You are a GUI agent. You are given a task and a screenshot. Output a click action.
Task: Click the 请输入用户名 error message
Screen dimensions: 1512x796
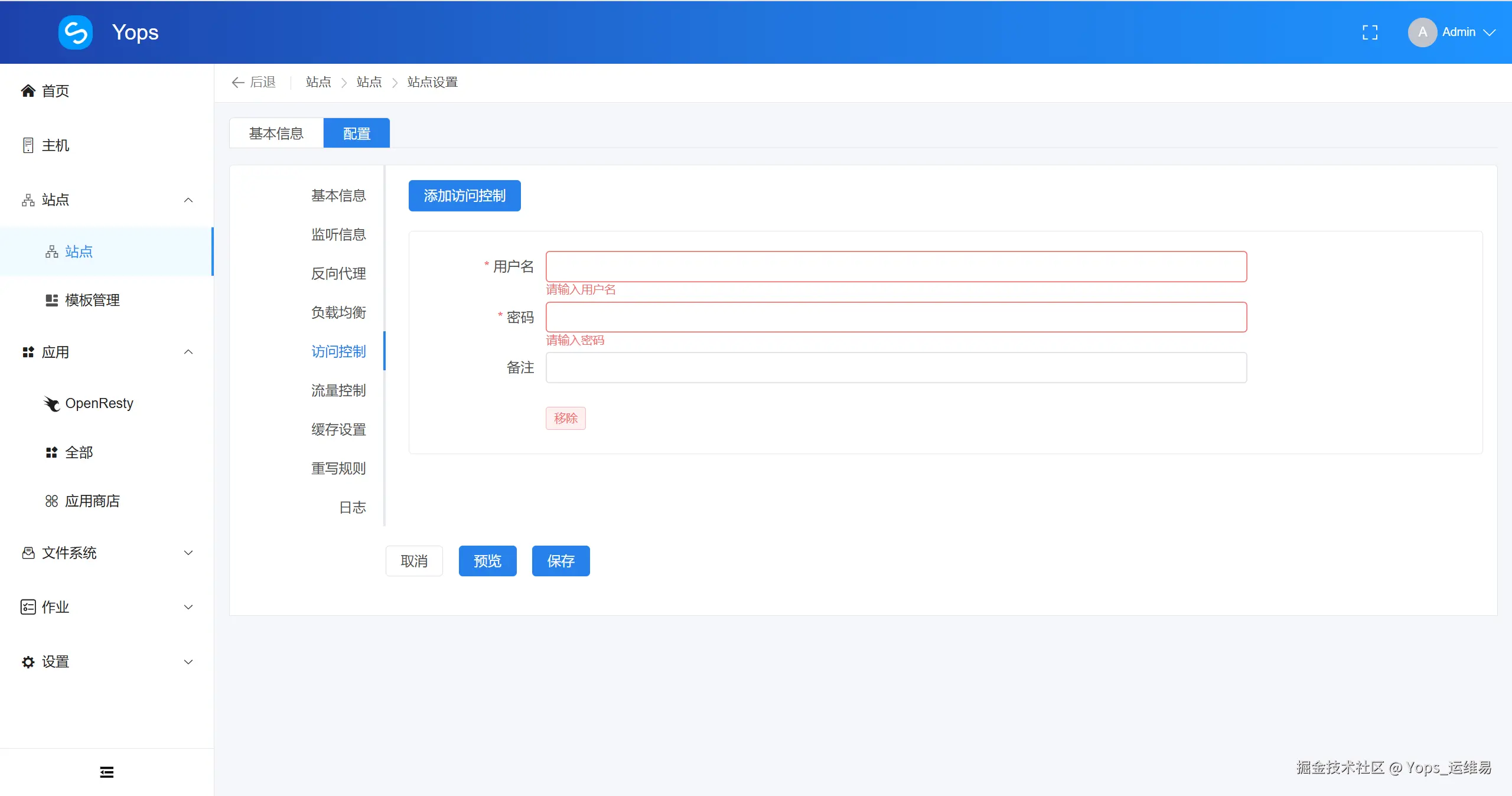pyautogui.click(x=581, y=289)
